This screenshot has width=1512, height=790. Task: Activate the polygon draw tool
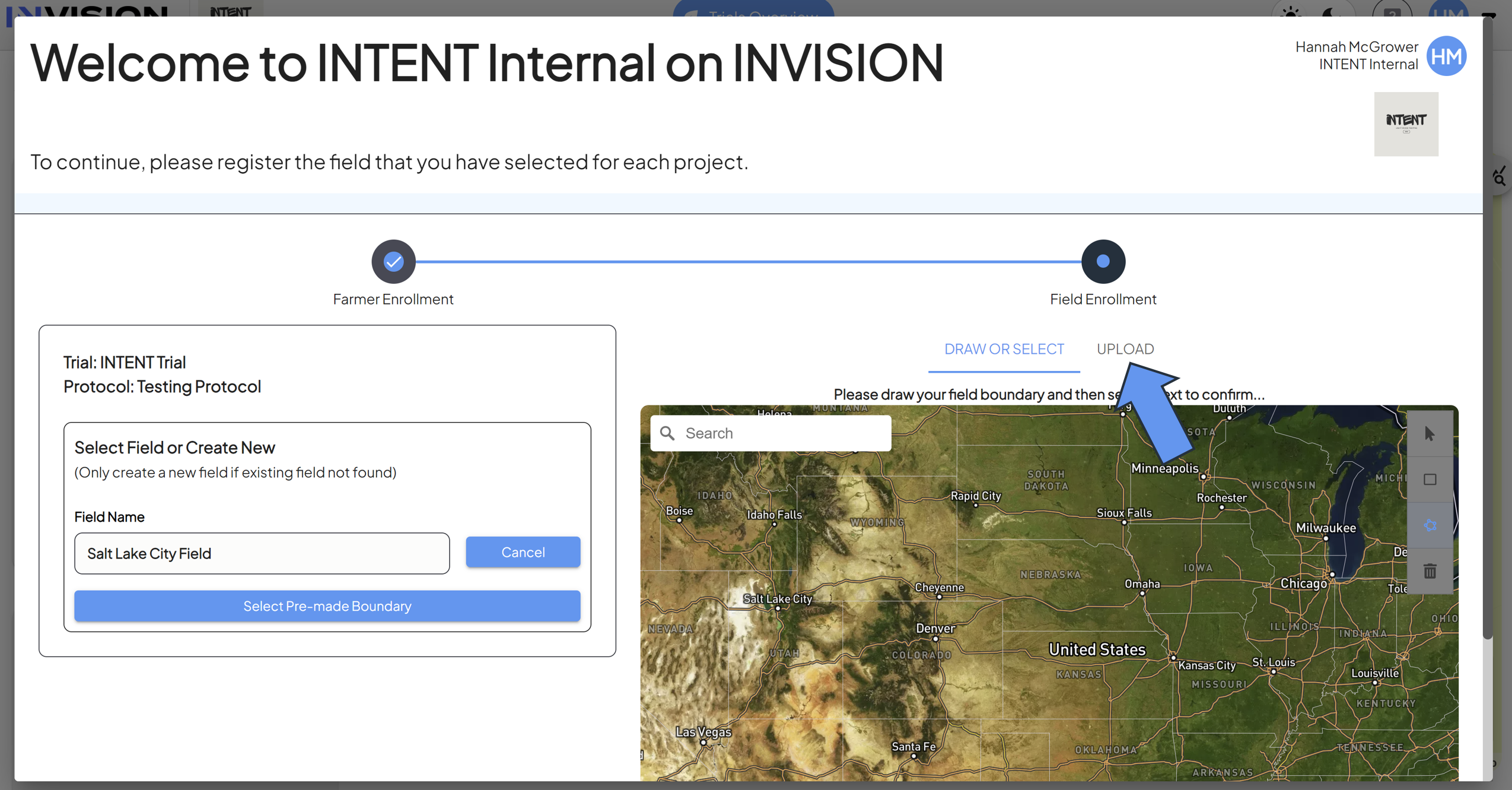[1430, 525]
